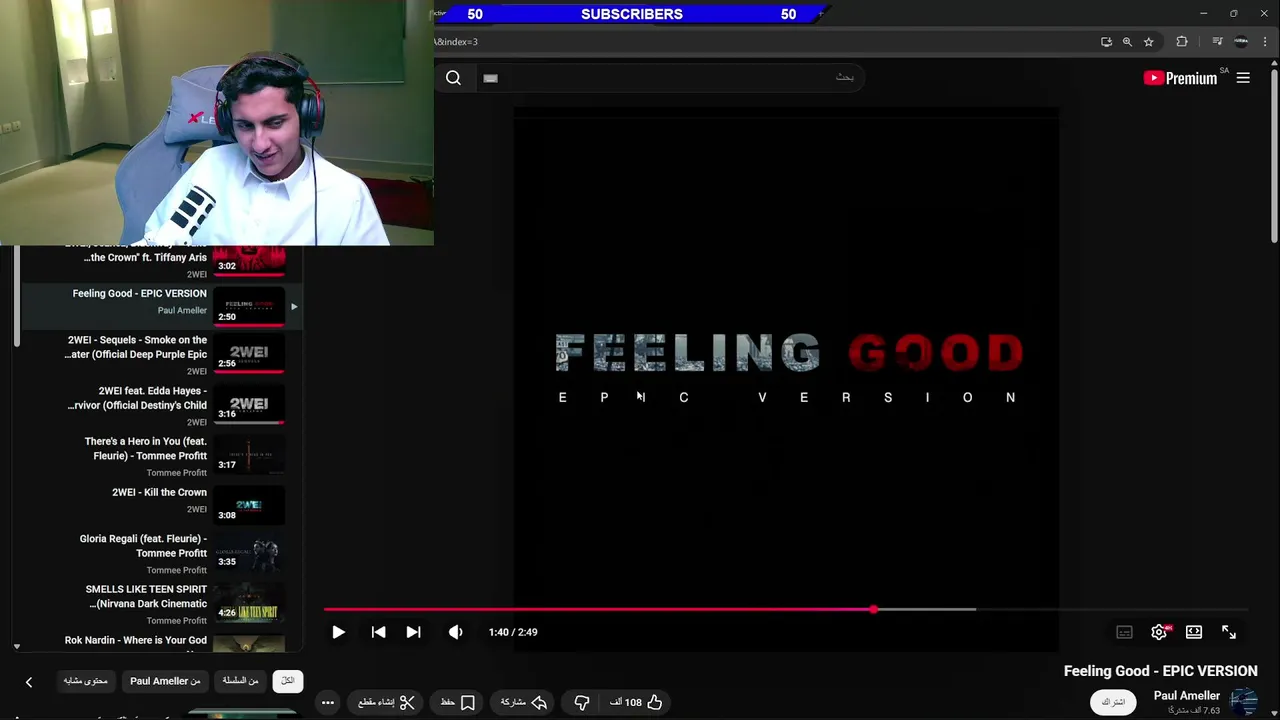The image size is (1280, 720).
Task: Create a clip with scissors button
Action: click(386, 703)
